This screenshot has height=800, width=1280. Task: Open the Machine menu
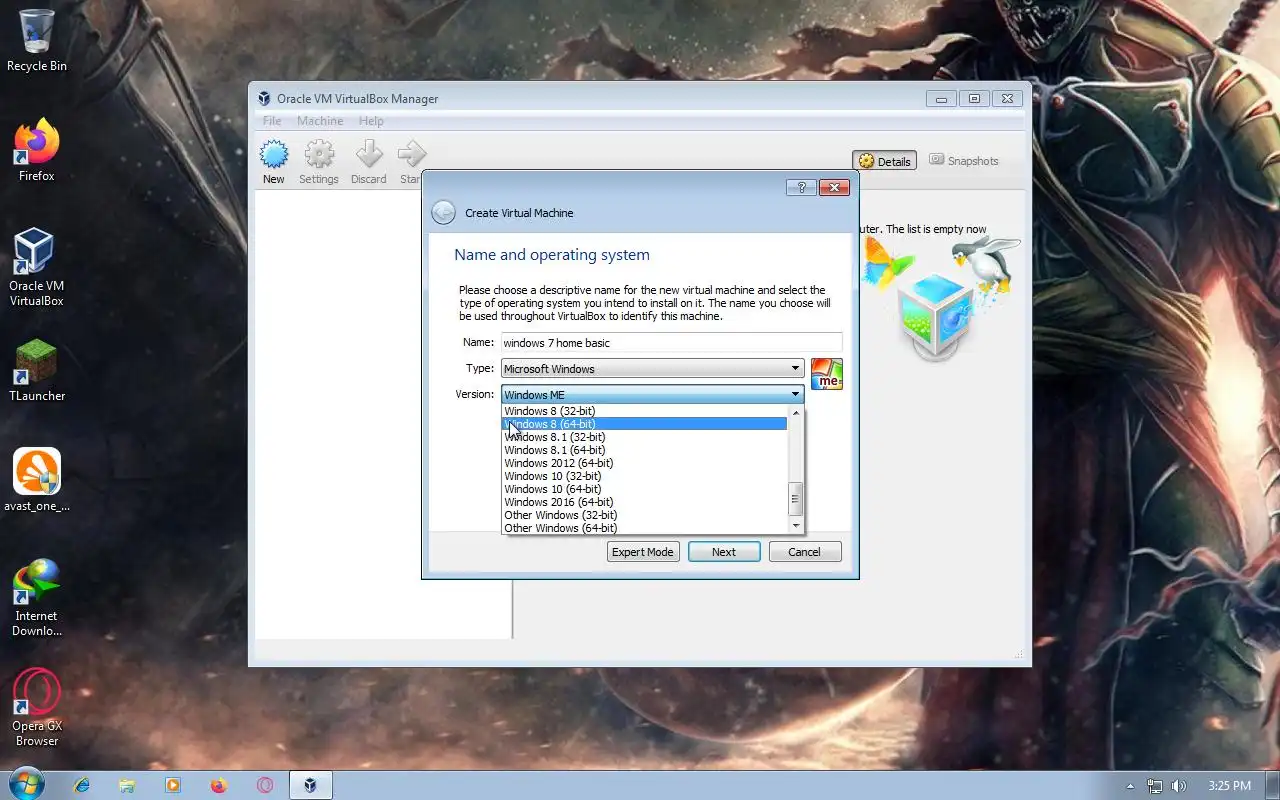pos(320,121)
